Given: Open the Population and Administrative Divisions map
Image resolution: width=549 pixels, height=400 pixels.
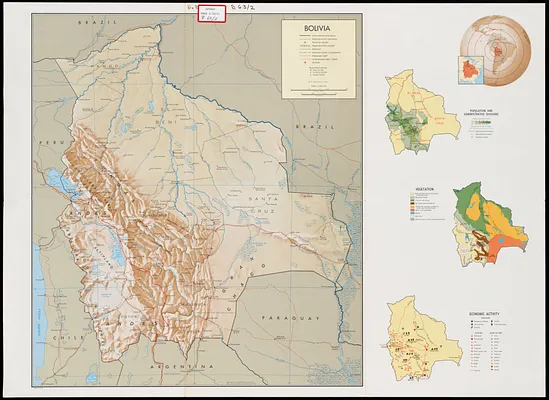Looking at the screenshot, I should (422, 112).
